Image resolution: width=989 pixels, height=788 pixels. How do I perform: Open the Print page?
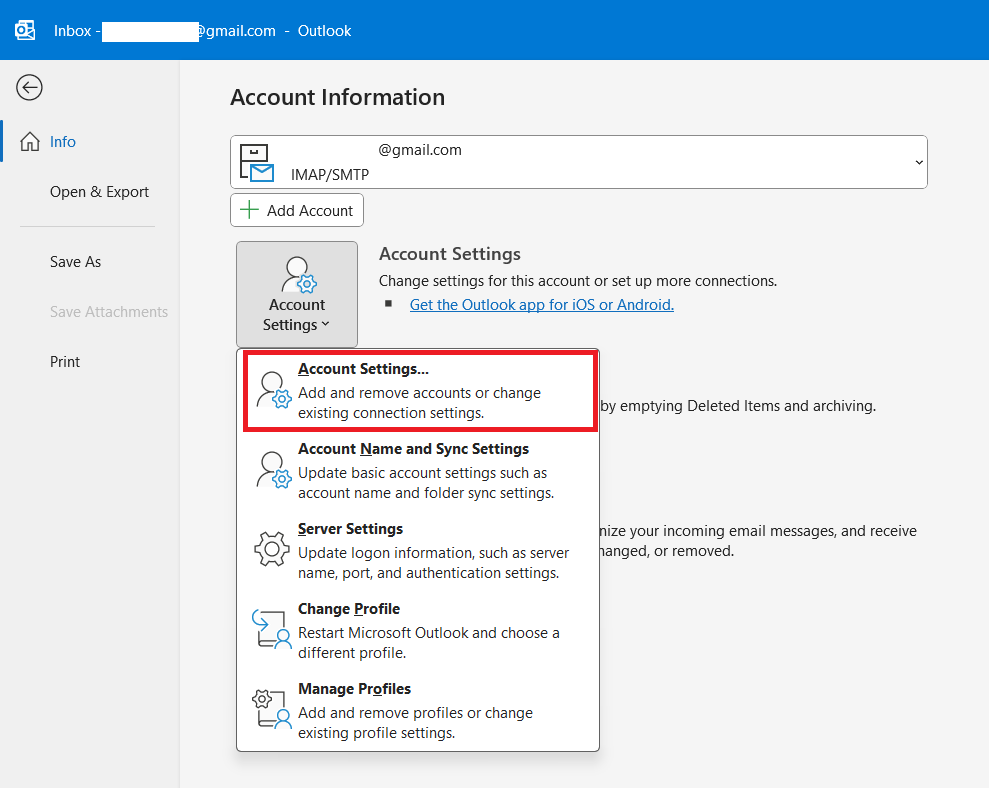pyautogui.click(x=65, y=362)
